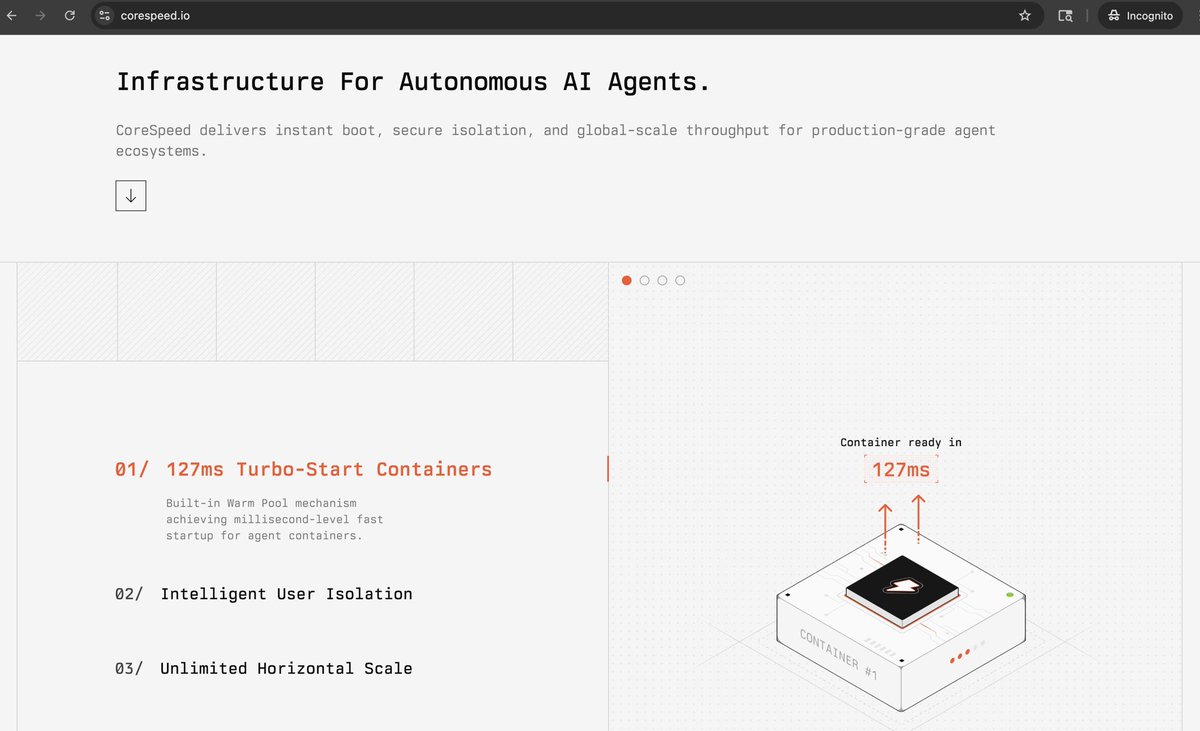Reload the corespeed.io page

(x=69, y=16)
